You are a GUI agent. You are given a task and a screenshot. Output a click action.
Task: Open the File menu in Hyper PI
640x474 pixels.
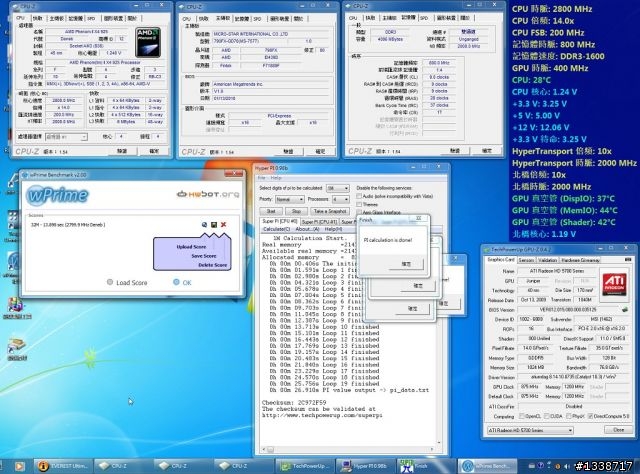point(261,178)
